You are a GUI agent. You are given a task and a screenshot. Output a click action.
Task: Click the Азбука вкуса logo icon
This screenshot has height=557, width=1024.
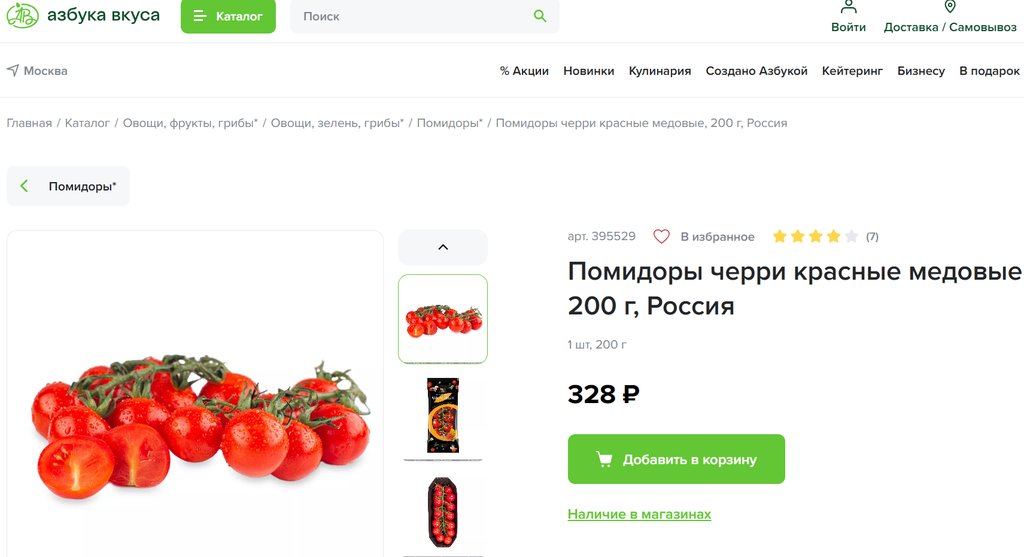point(23,16)
